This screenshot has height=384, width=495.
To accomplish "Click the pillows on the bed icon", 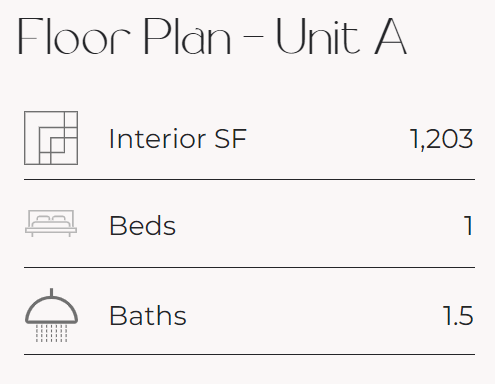I will [x=51, y=219].
